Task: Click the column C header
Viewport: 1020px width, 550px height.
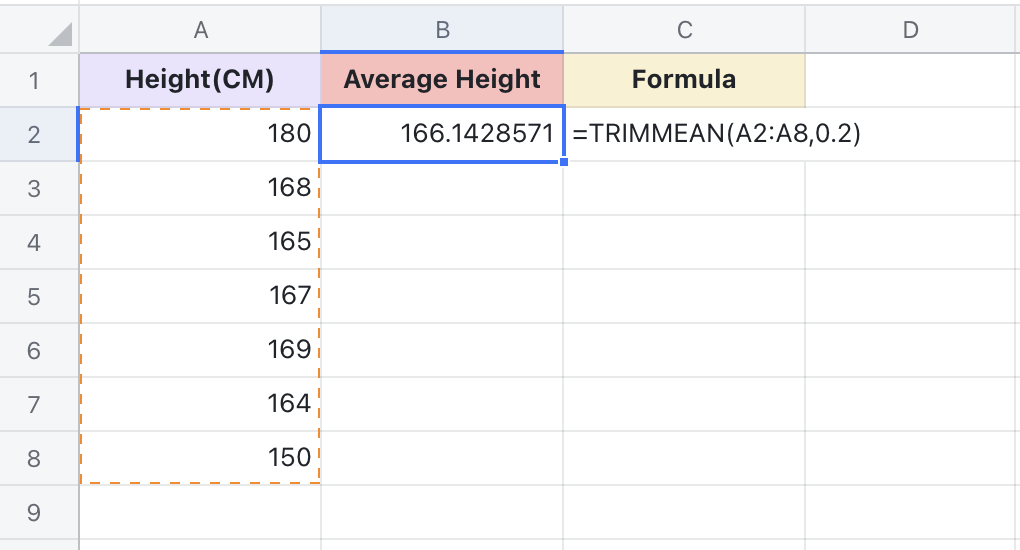Action: pos(684,30)
